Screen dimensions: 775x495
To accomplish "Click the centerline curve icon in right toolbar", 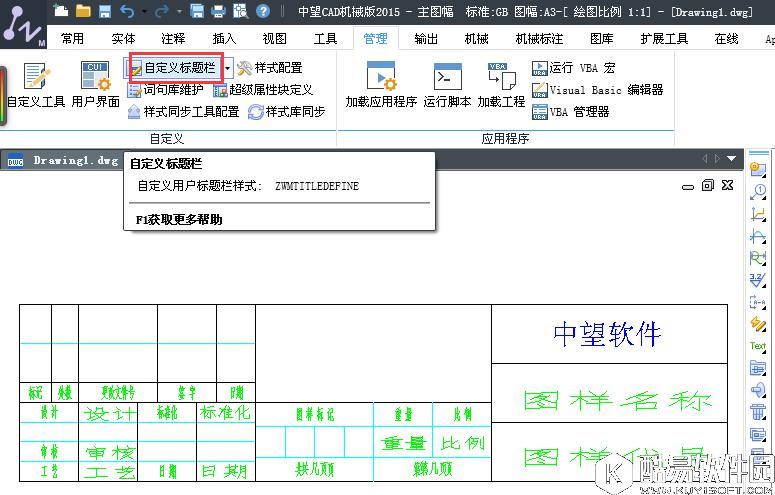I will click(x=758, y=235).
